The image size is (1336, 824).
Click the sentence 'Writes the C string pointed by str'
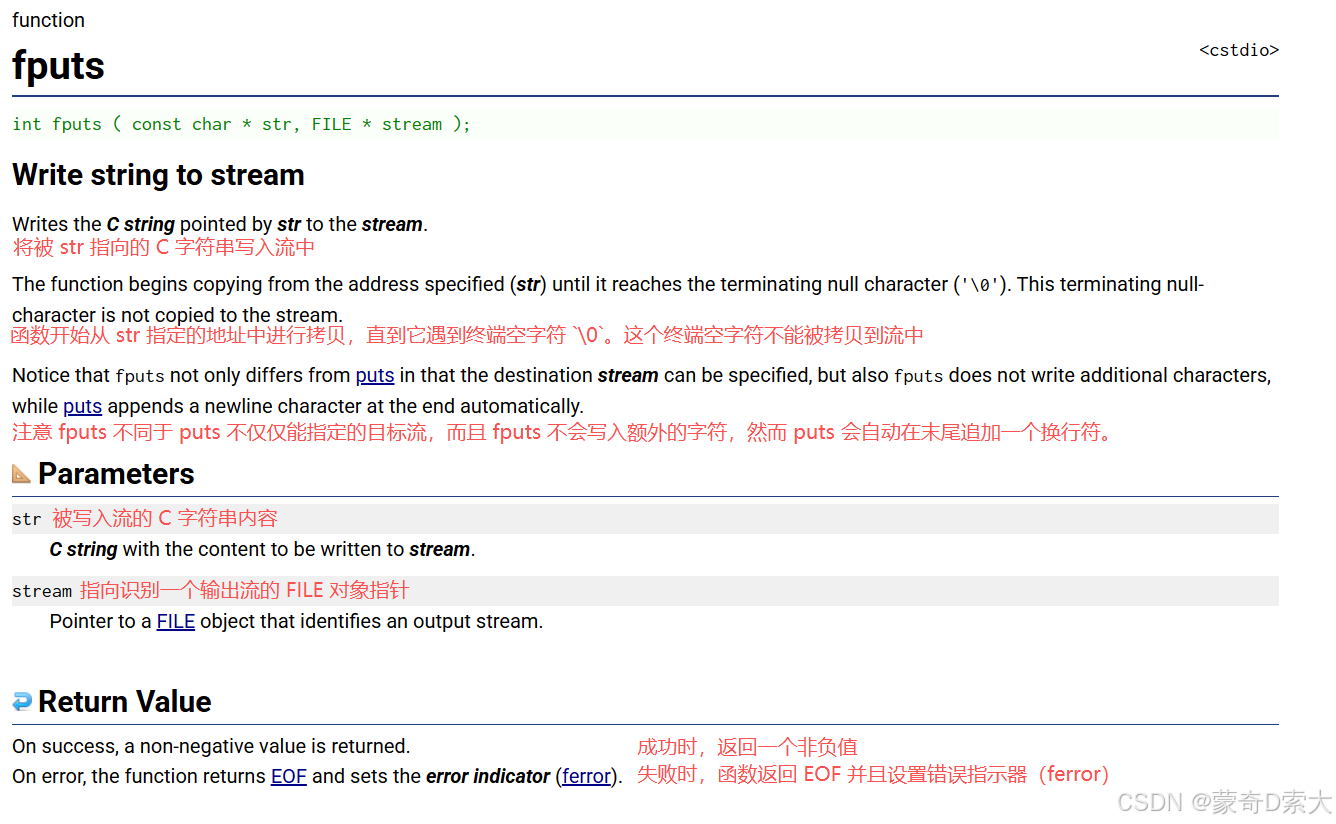tap(220, 225)
